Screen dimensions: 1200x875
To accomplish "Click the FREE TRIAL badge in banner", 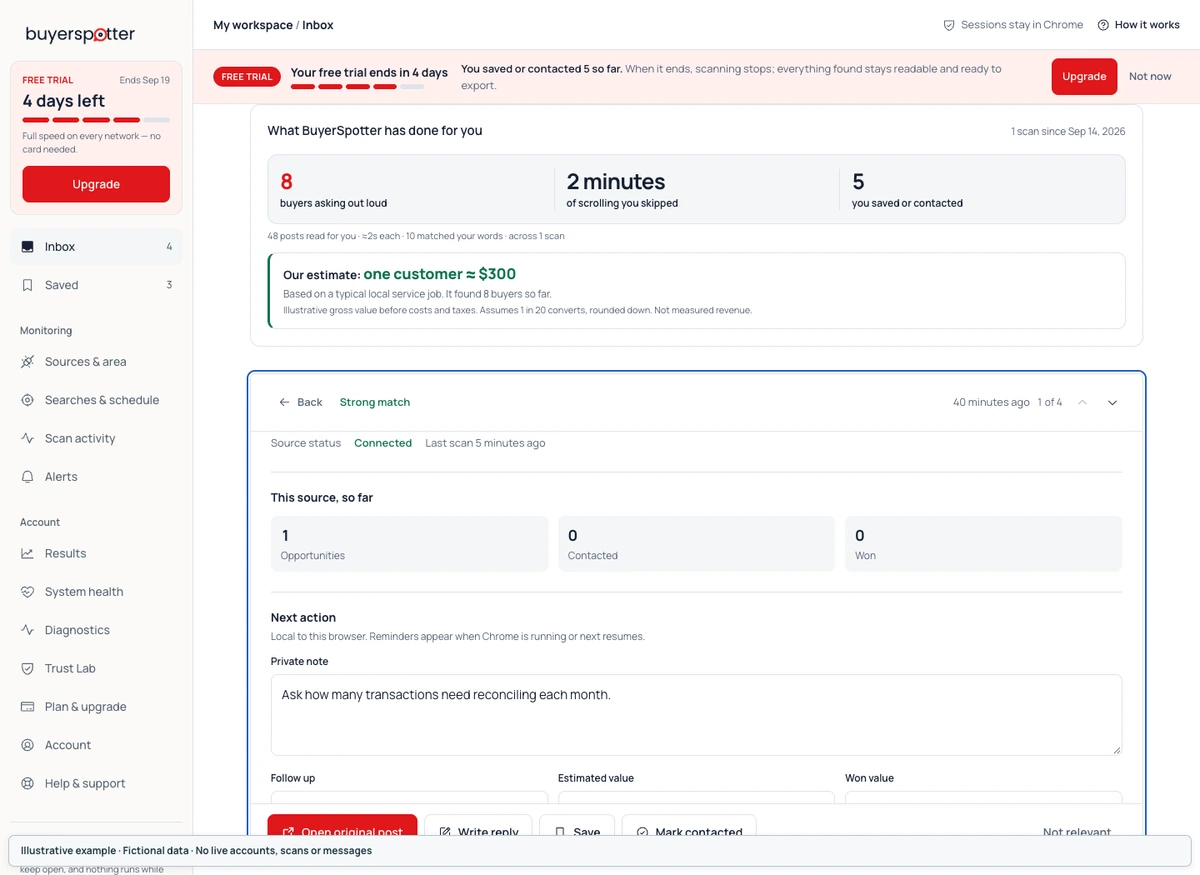I will tap(247, 77).
